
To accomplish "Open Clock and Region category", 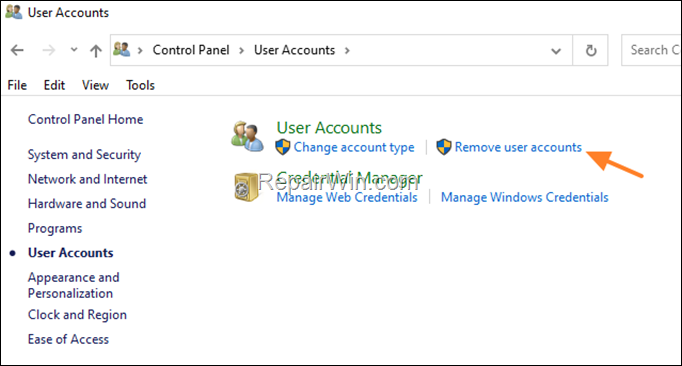I will pos(77,315).
